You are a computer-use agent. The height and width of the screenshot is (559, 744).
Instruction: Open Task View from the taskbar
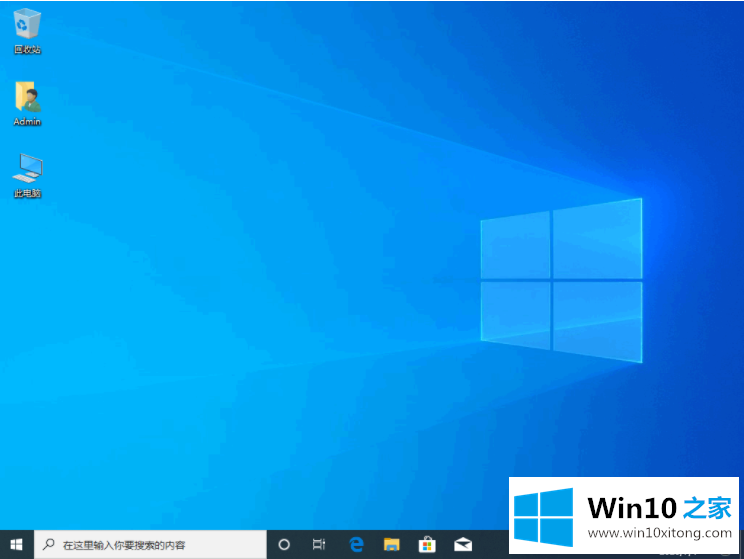click(319, 544)
